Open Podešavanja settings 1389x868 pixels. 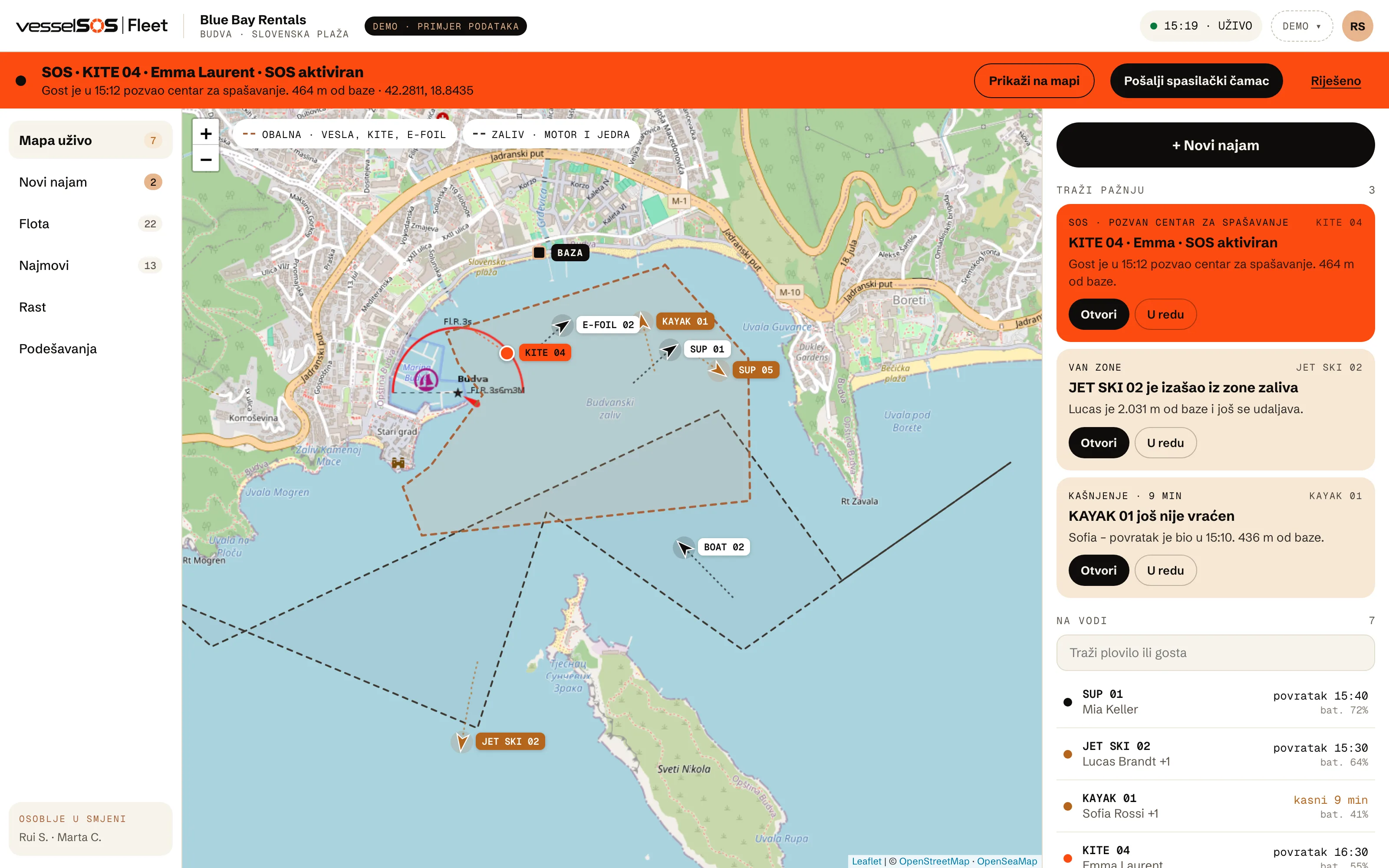click(x=91, y=349)
